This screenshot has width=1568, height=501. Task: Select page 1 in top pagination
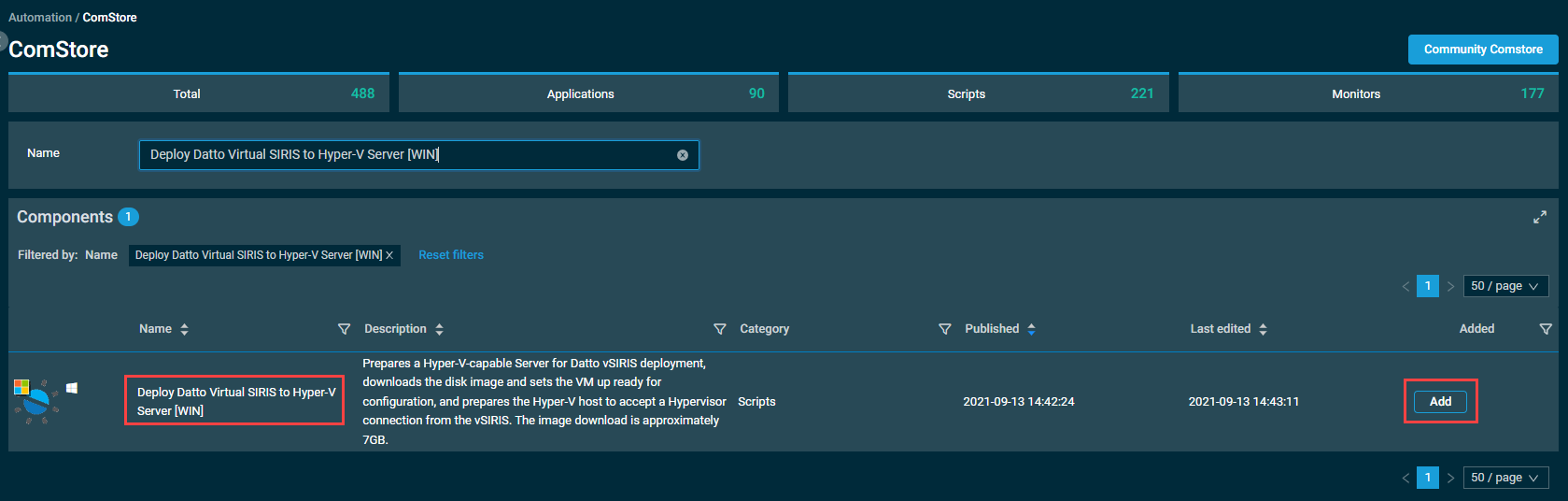click(x=1428, y=286)
